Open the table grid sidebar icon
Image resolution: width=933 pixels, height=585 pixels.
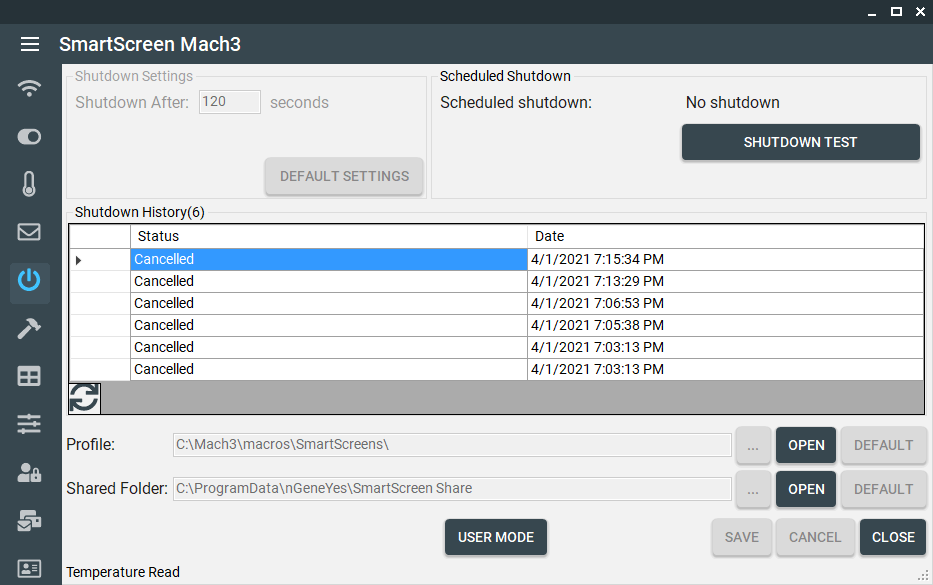click(x=30, y=376)
